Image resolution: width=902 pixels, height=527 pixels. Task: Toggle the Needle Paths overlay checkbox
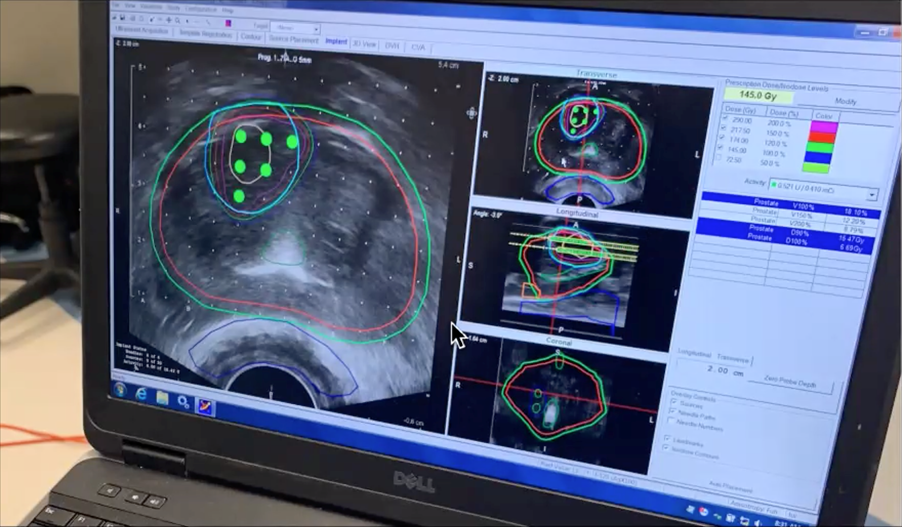pyautogui.click(x=673, y=409)
